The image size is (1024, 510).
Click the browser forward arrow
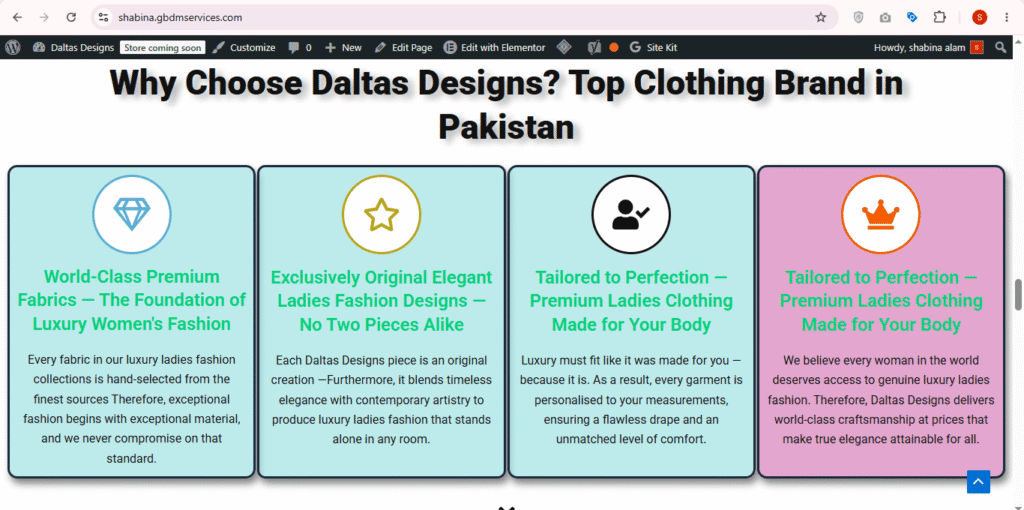click(x=44, y=18)
